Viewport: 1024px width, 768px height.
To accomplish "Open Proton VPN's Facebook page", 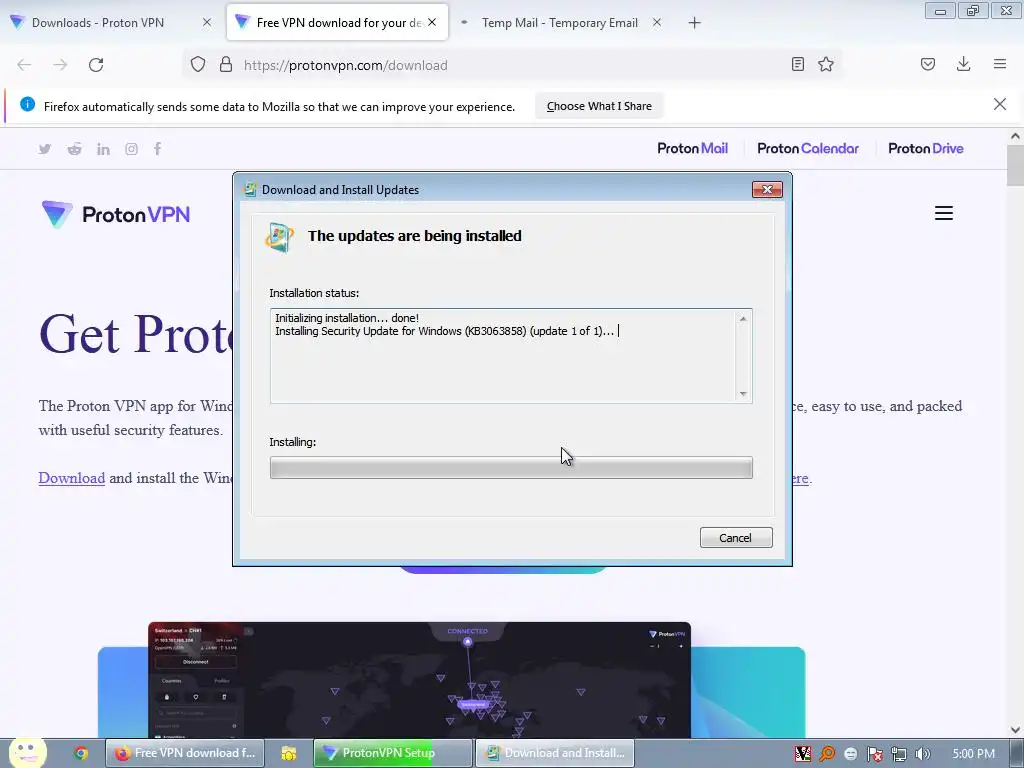I will (x=157, y=149).
